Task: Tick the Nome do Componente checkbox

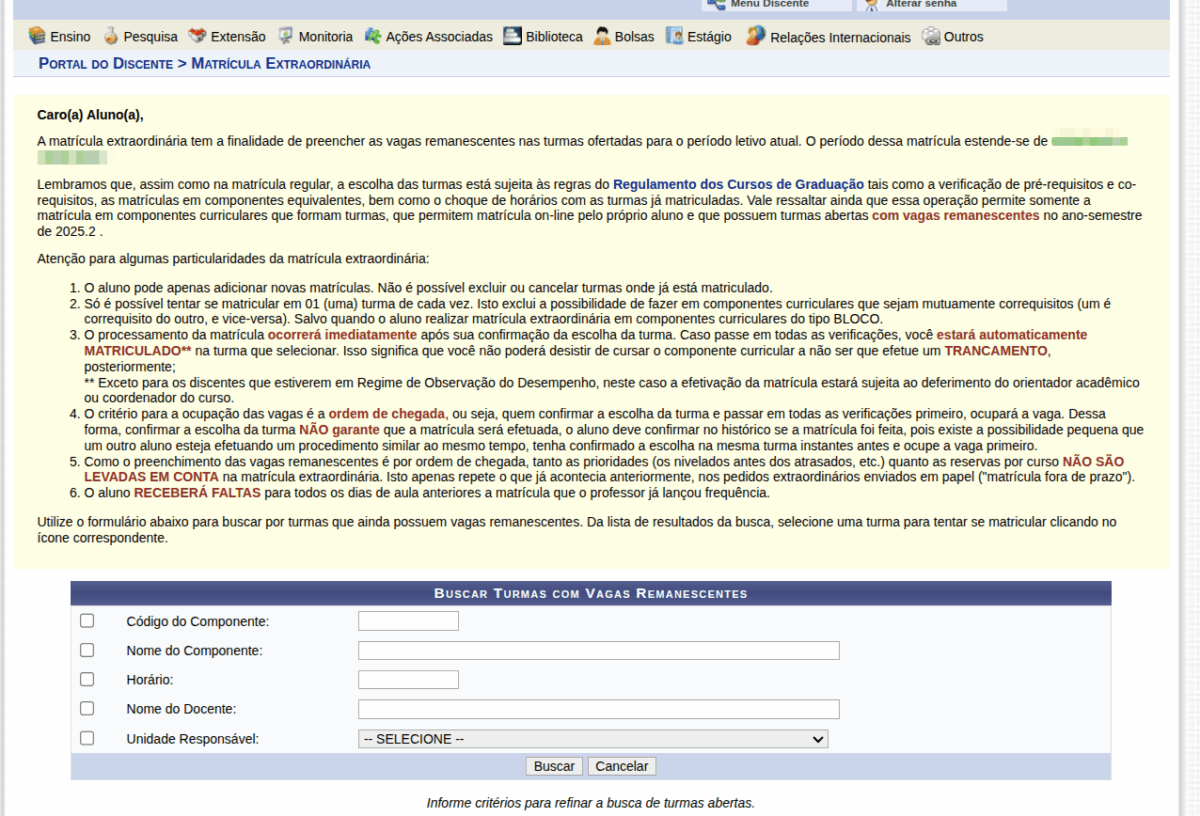Action: (87, 650)
